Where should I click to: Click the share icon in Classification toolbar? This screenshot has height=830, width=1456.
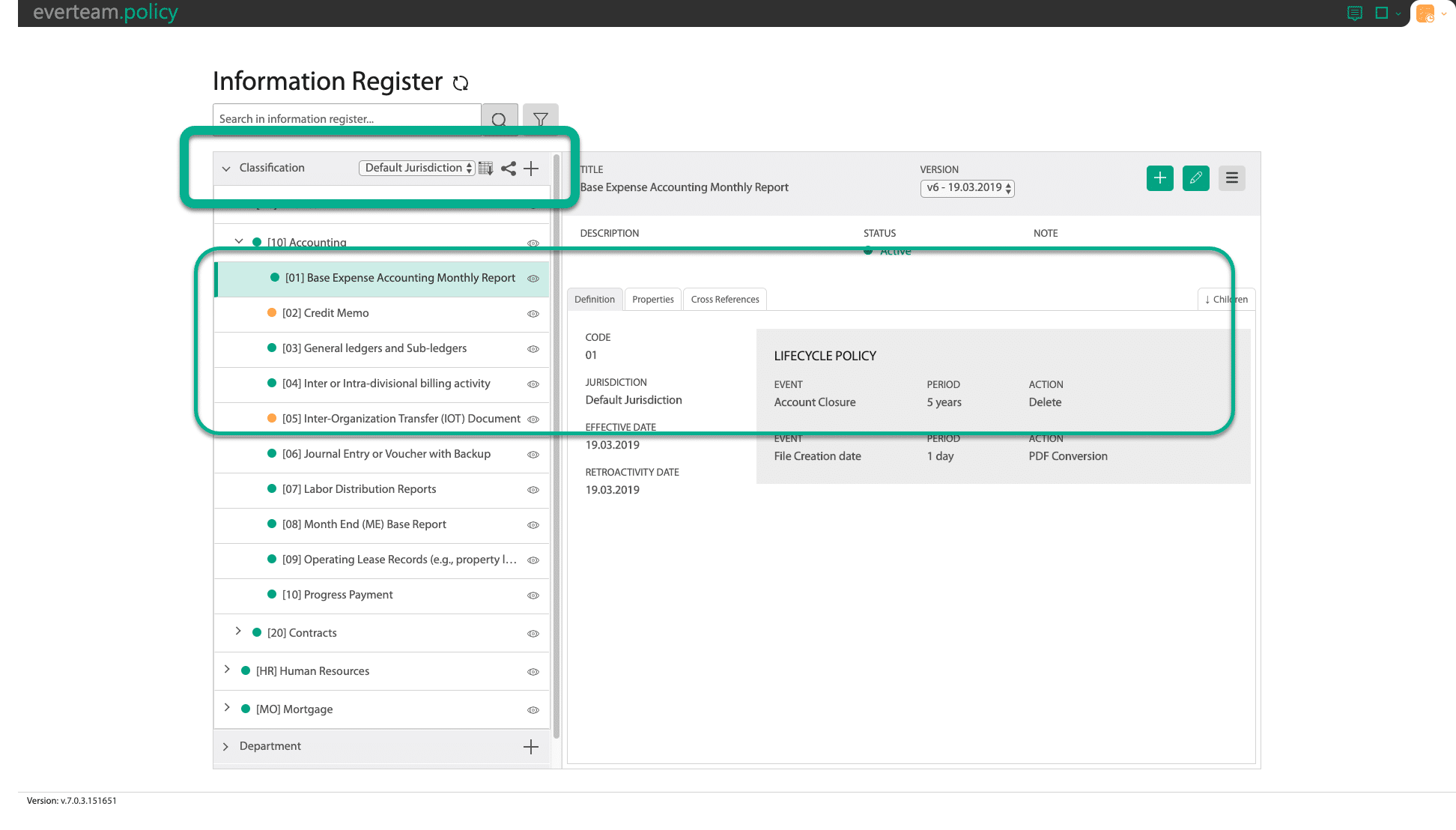tap(509, 167)
